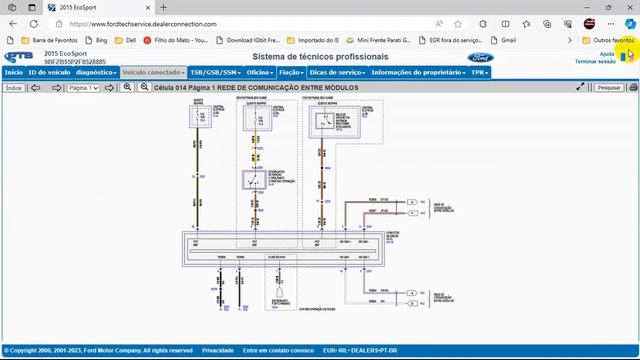Click the Pesquisar button
The width and height of the screenshot is (640, 360).
click(609, 88)
